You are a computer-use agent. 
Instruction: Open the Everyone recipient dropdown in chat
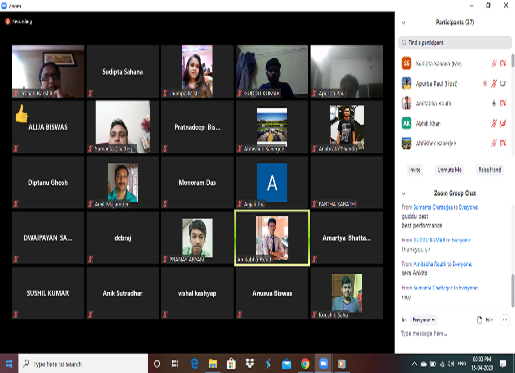point(423,320)
